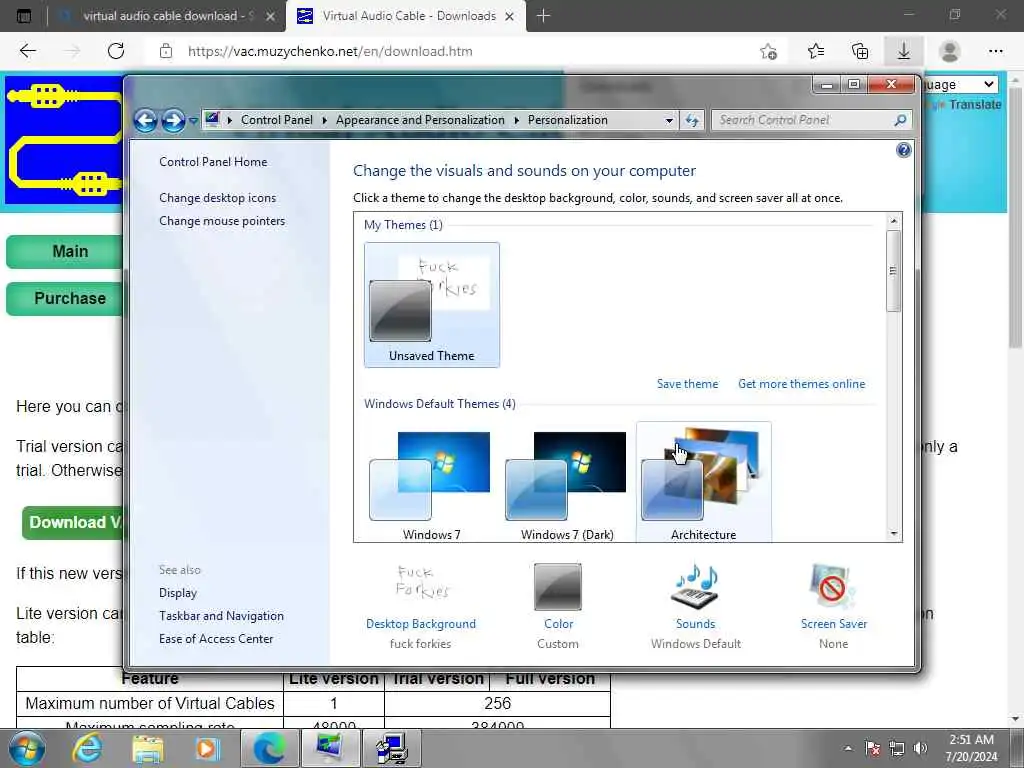Launch Internet Explorer from taskbar
The image size is (1024, 768).
click(87, 748)
